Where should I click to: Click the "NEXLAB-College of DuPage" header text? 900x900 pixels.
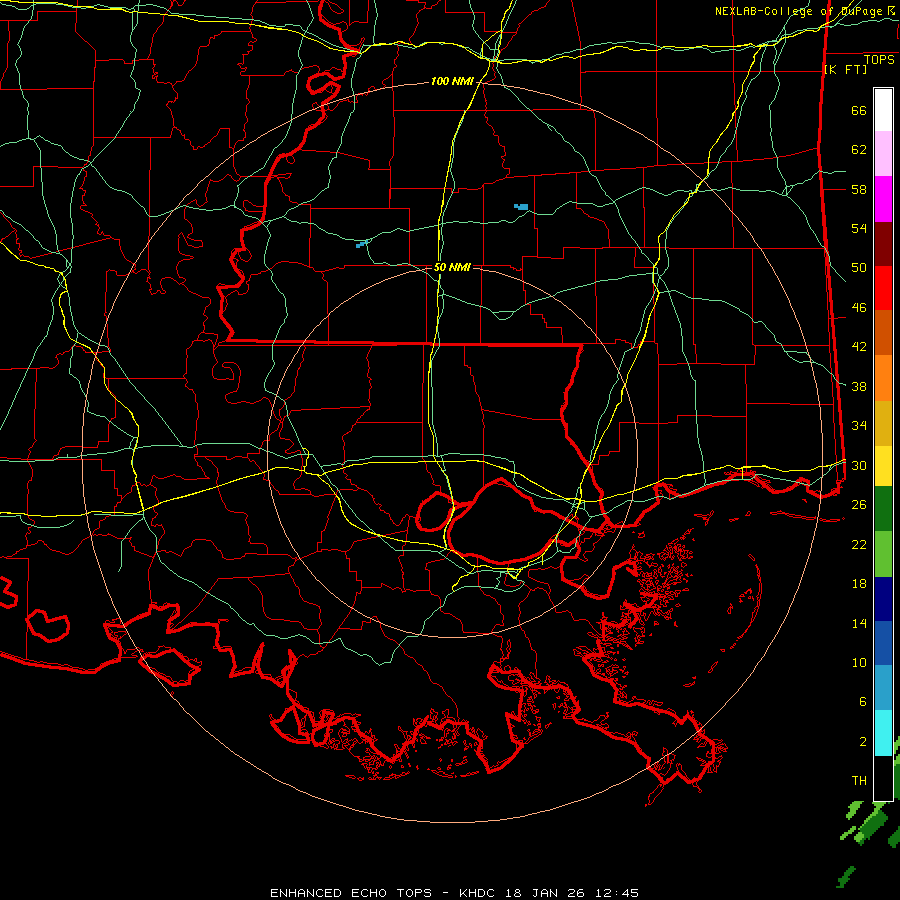click(798, 11)
